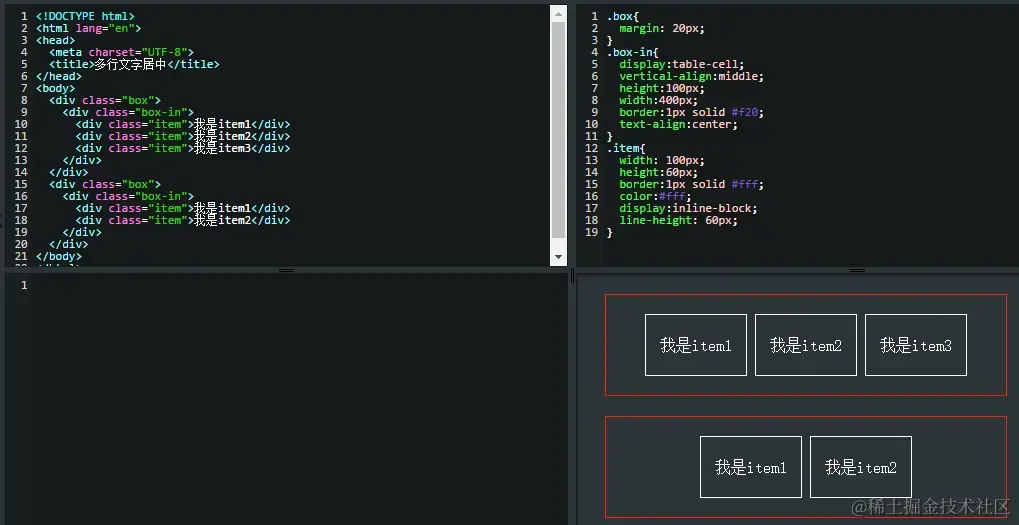1019x525 pixels.
Task: Click the <!DOCTYPE html> line in HTML editor
Action: click(x=85, y=16)
